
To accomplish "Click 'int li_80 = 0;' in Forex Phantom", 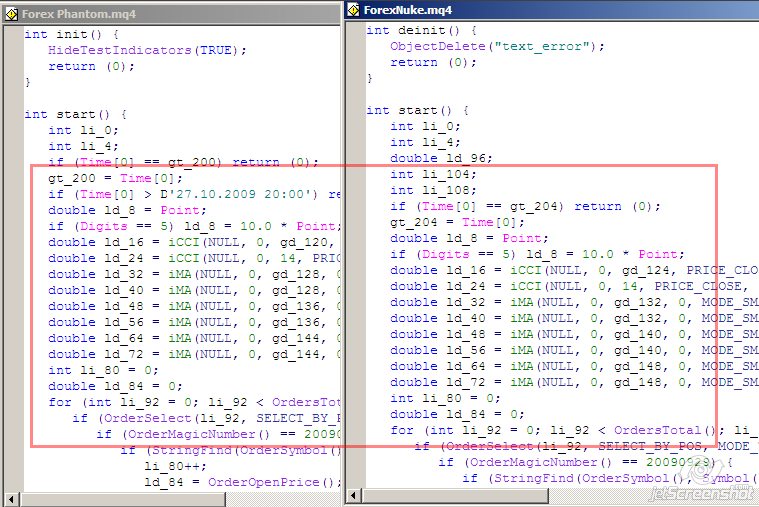I will 103,370.
